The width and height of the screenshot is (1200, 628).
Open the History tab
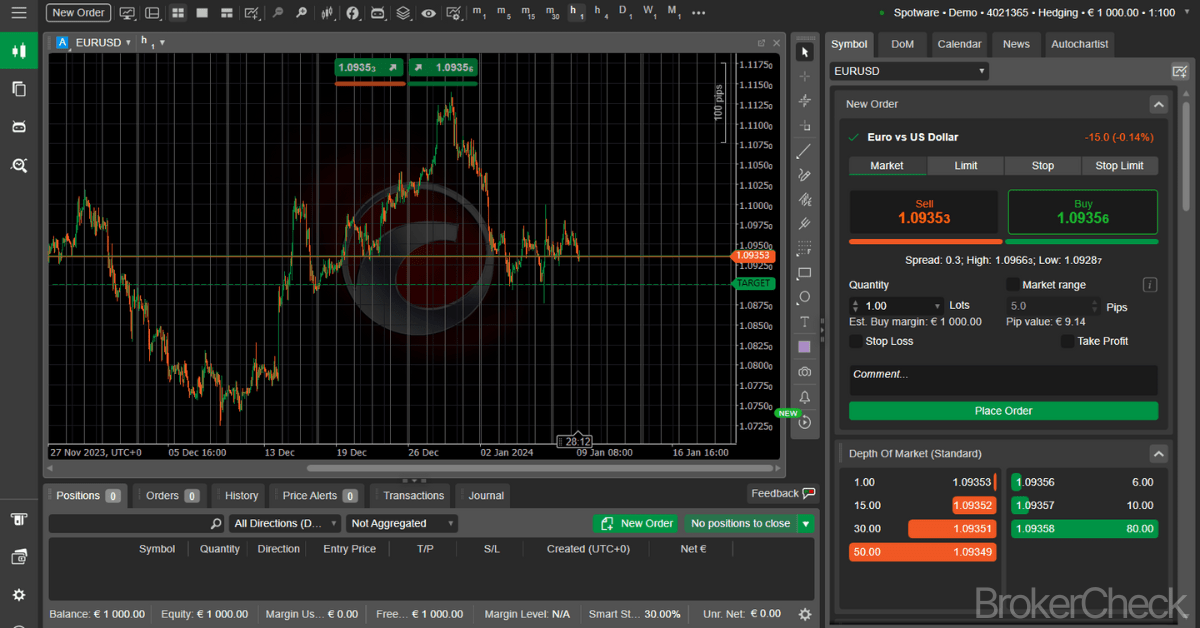(241, 496)
